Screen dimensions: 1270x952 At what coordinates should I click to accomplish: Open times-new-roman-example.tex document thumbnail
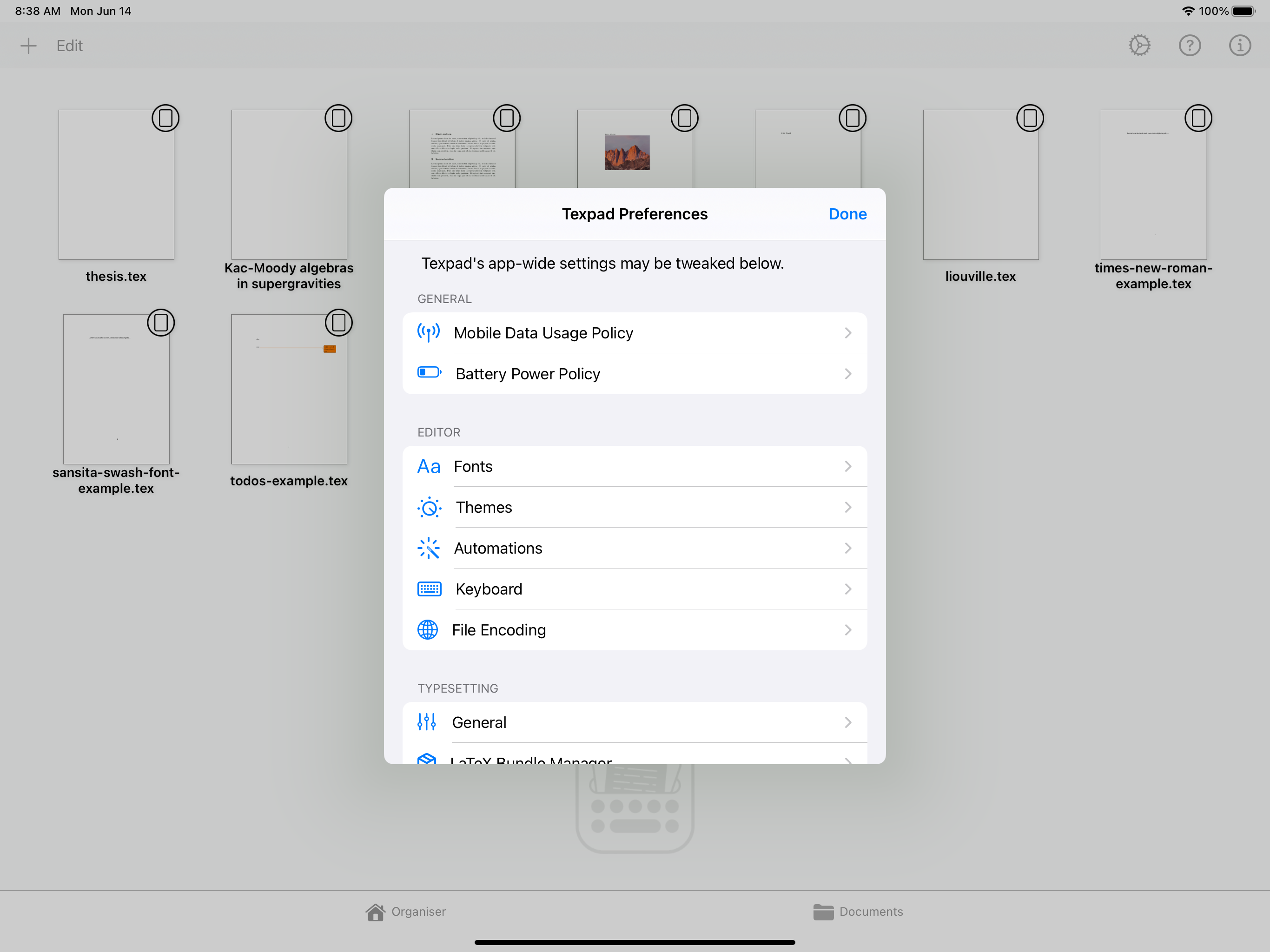[x=1153, y=185]
